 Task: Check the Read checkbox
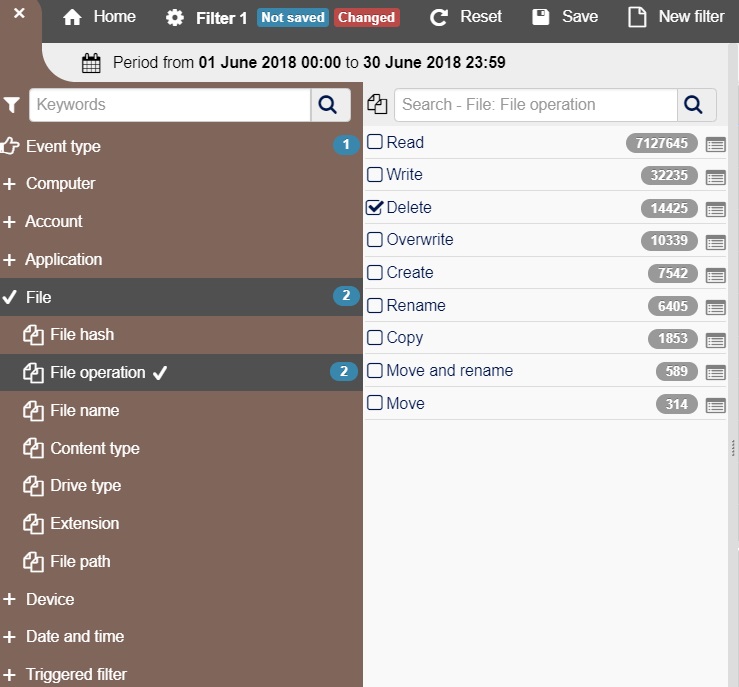pyautogui.click(x=375, y=142)
